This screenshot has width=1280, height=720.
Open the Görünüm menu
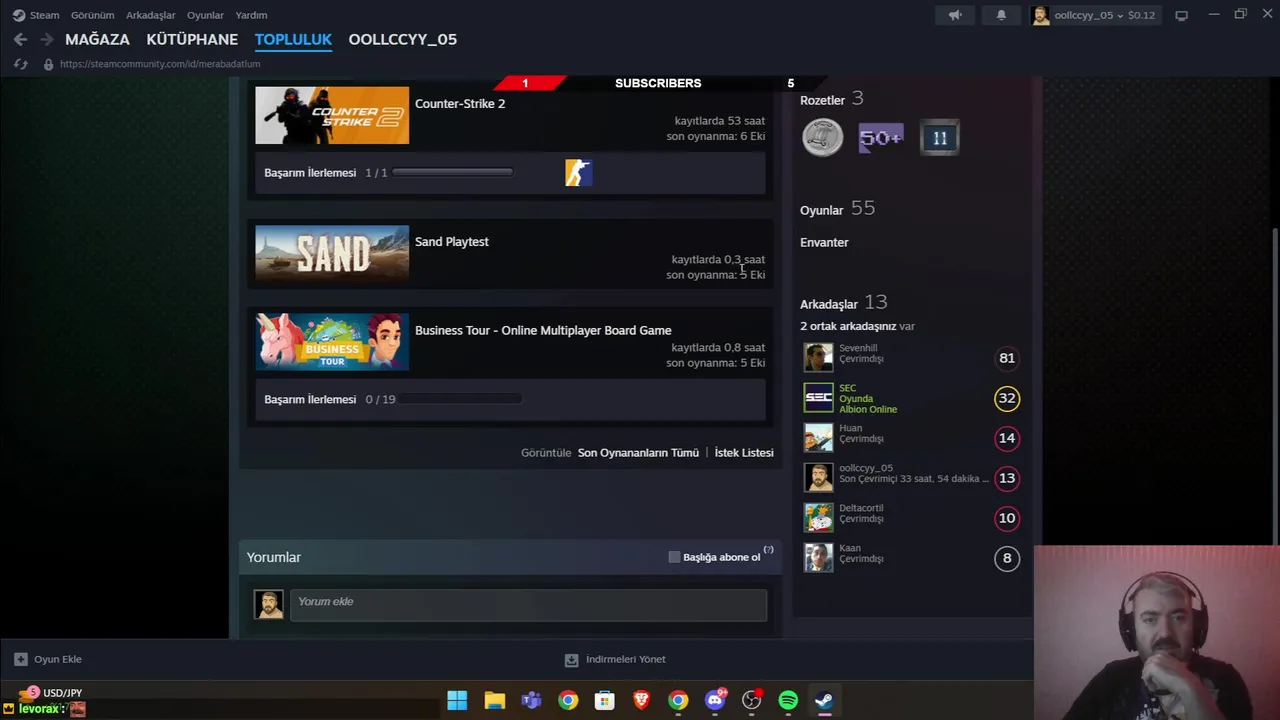92,15
